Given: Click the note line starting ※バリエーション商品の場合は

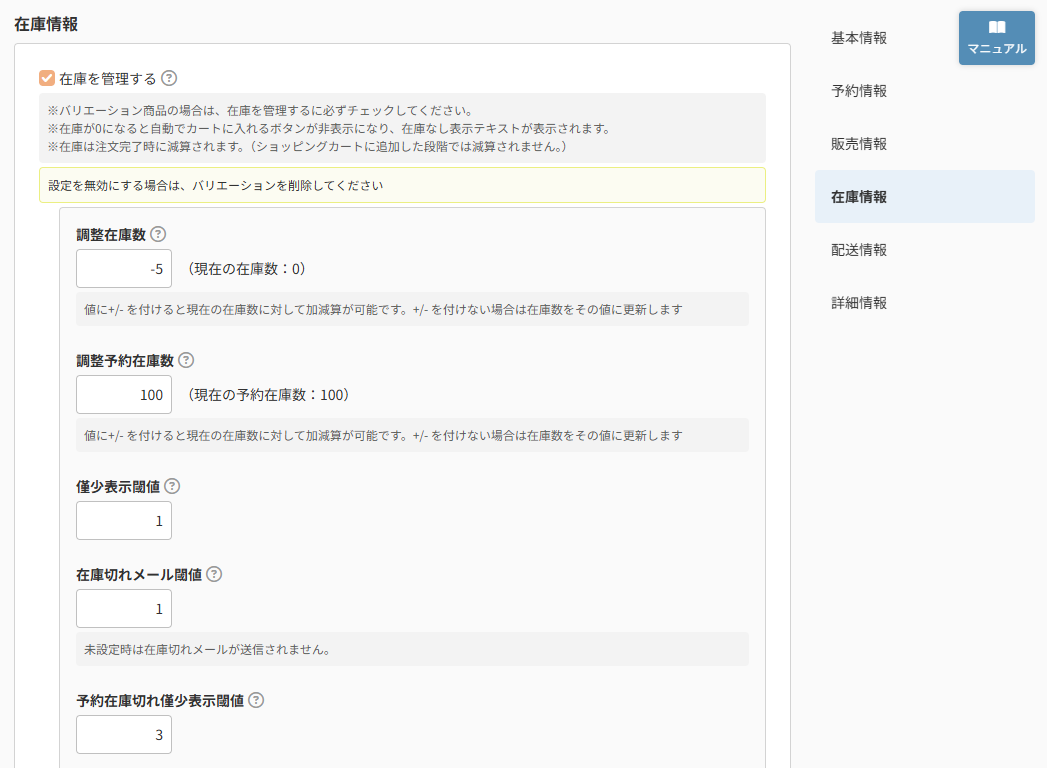Looking at the screenshot, I should pyautogui.click(x=260, y=110).
